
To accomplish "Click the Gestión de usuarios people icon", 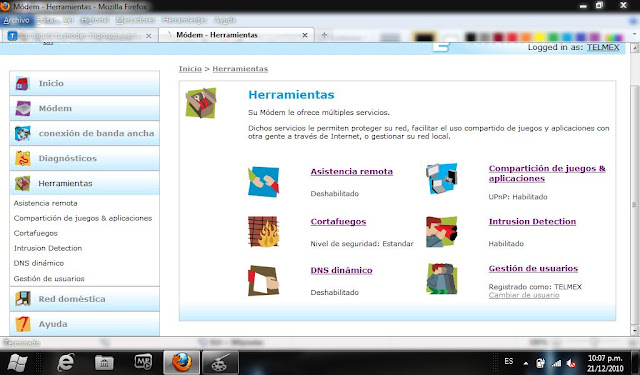I will click(x=442, y=279).
